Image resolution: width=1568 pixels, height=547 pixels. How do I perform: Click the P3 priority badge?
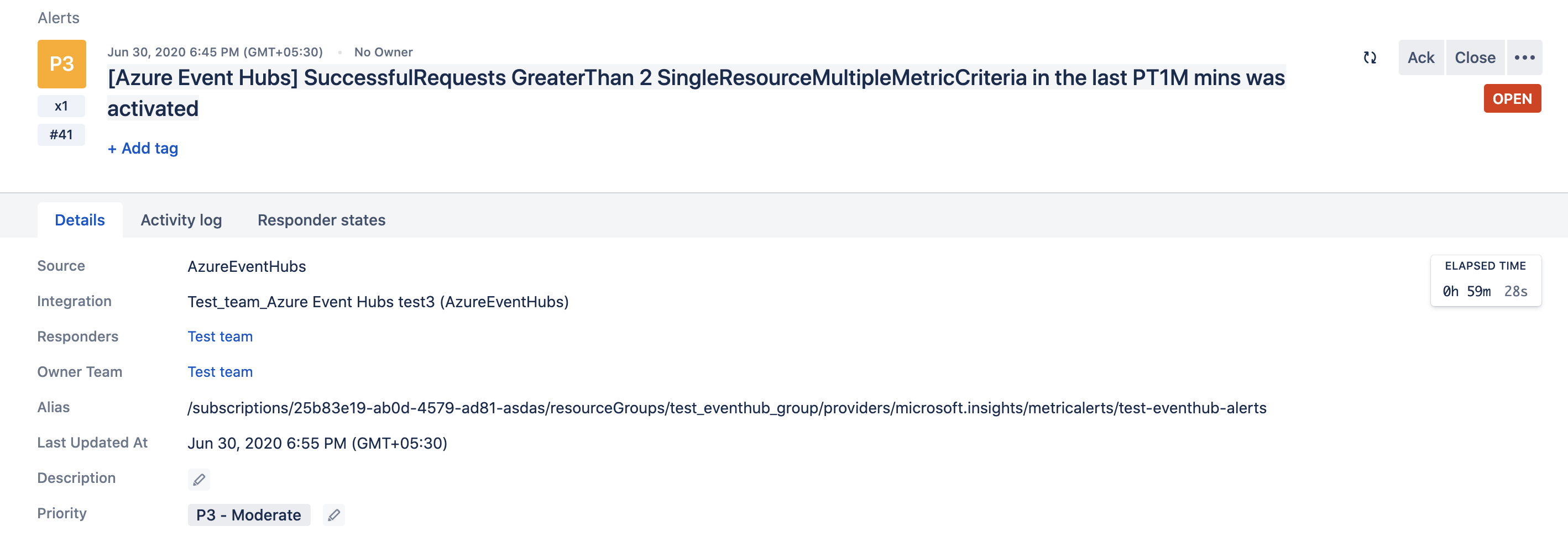(61, 61)
